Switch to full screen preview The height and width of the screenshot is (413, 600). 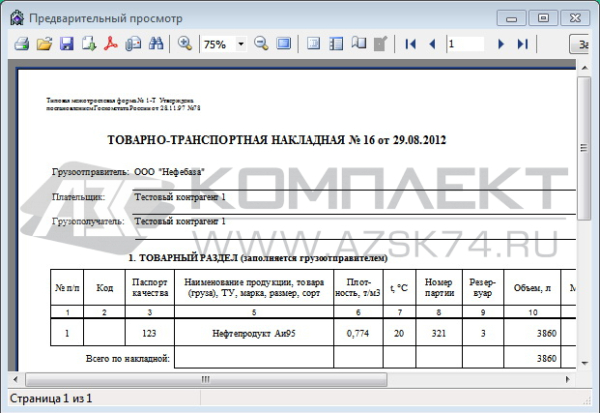pos(284,44)
